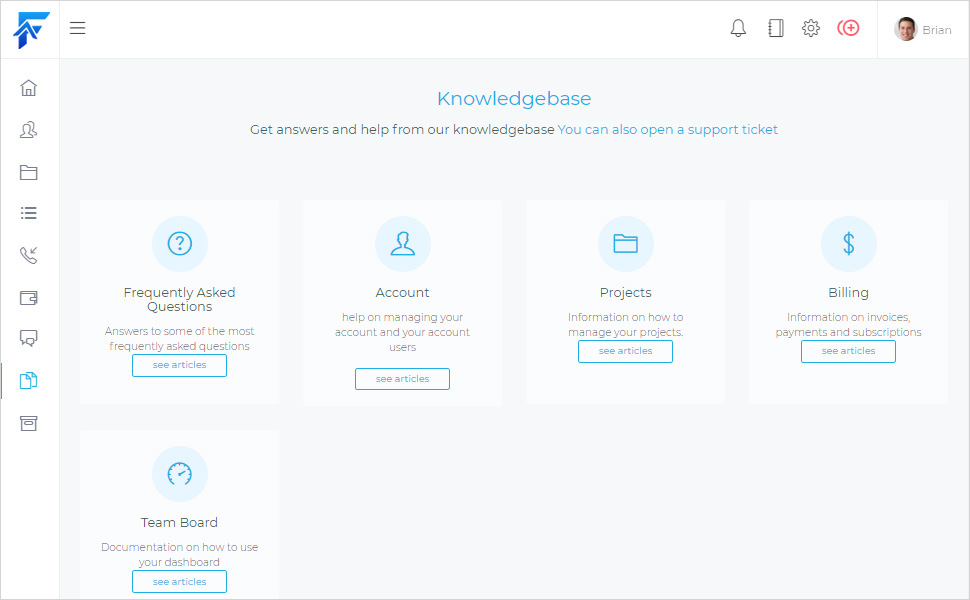Image resolution: width=970 pixels, height=600 pixels.
Task: Open the notebook icon in top bar
Action: point(775,28)
